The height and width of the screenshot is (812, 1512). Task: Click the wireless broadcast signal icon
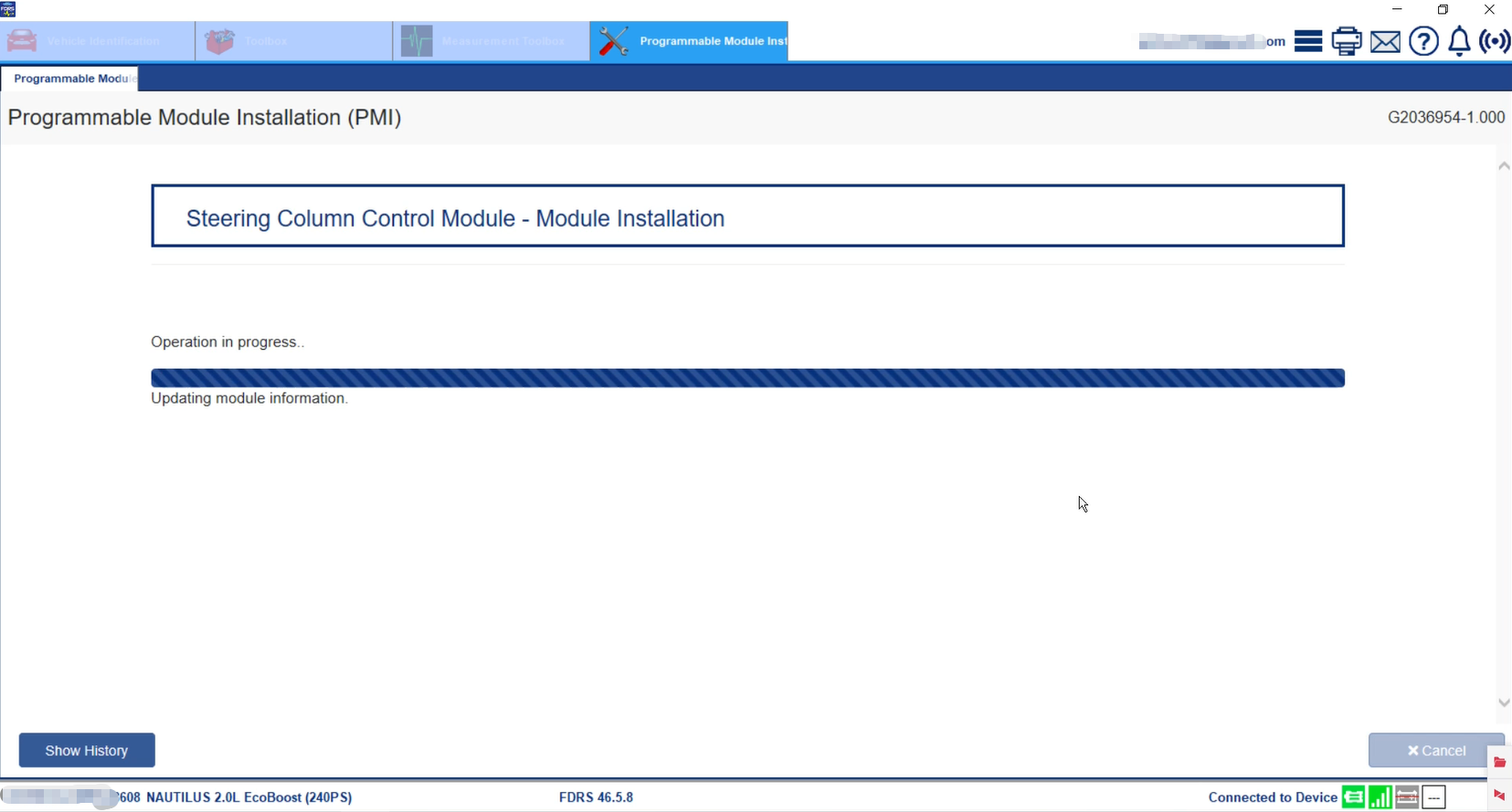click(1495, 41)
